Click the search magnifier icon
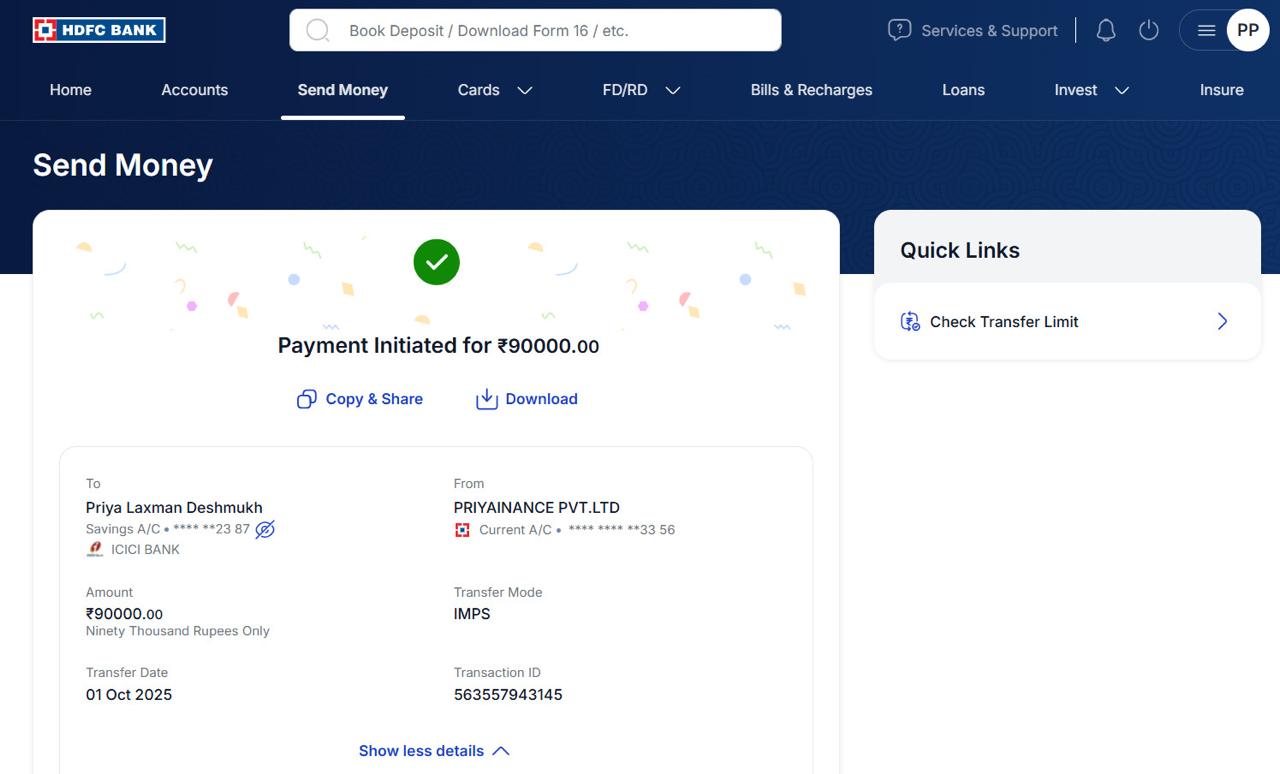The width and height of the screenshot is (1280, 774). [x=318, y=30]
